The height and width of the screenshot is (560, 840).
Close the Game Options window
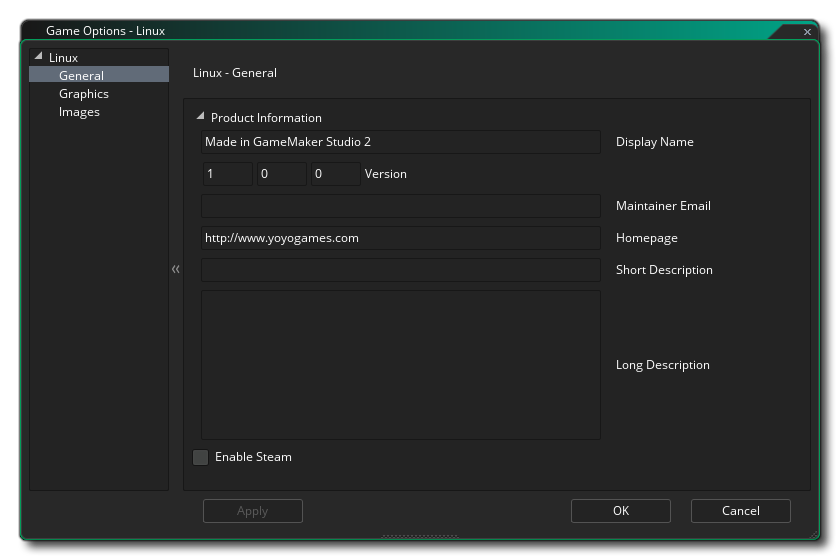pyautogui.click(x=807, y=32)
